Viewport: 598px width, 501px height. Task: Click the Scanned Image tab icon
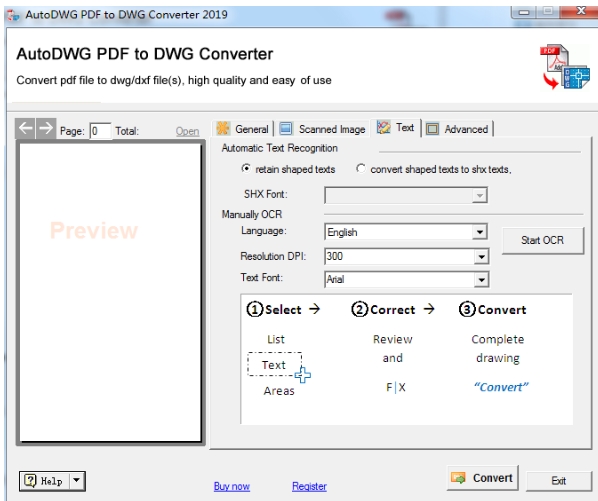coord(286,128)
